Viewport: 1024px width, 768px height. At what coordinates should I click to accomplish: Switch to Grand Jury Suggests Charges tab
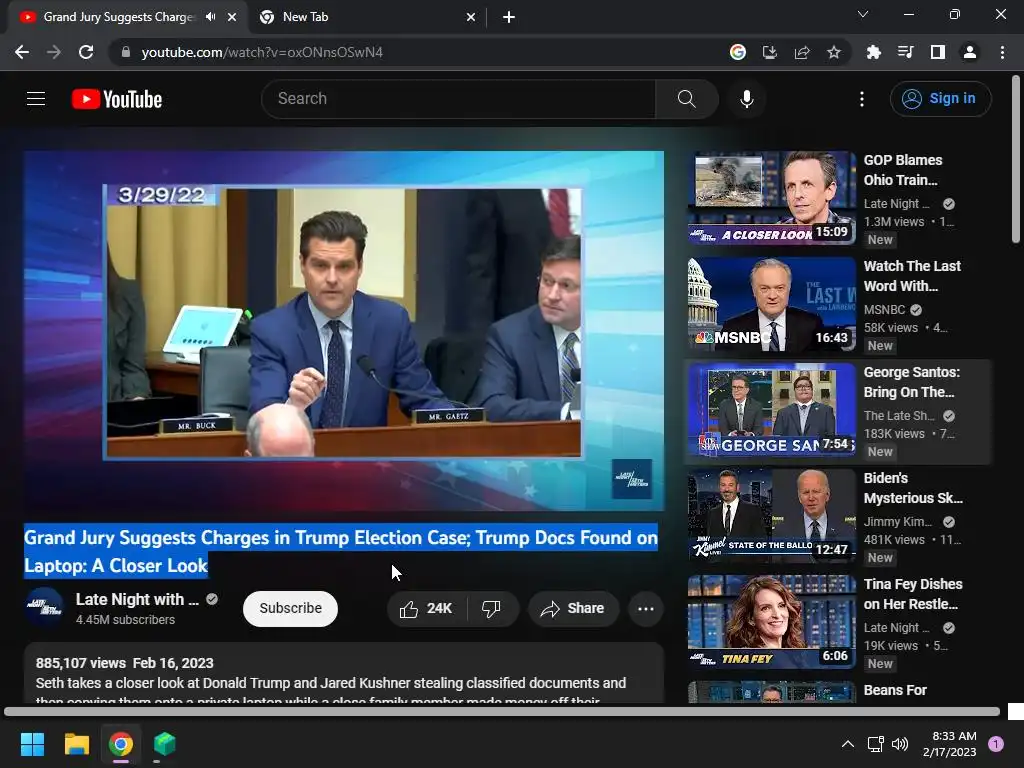pyautogui.click(x=119, y=17)
